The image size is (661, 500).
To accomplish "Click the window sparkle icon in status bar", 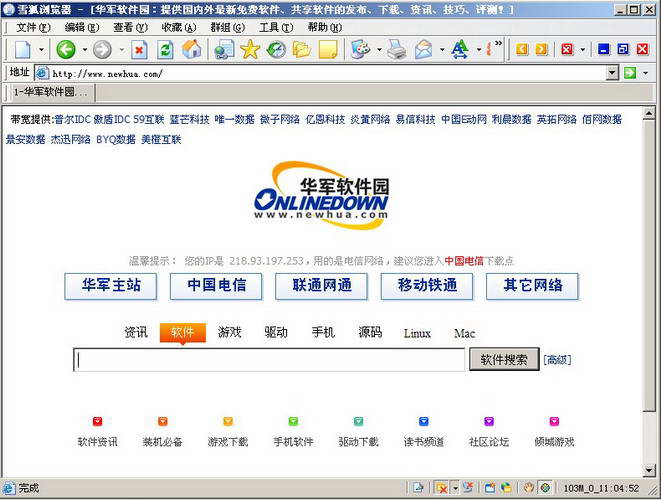I will tap(489, 488).
